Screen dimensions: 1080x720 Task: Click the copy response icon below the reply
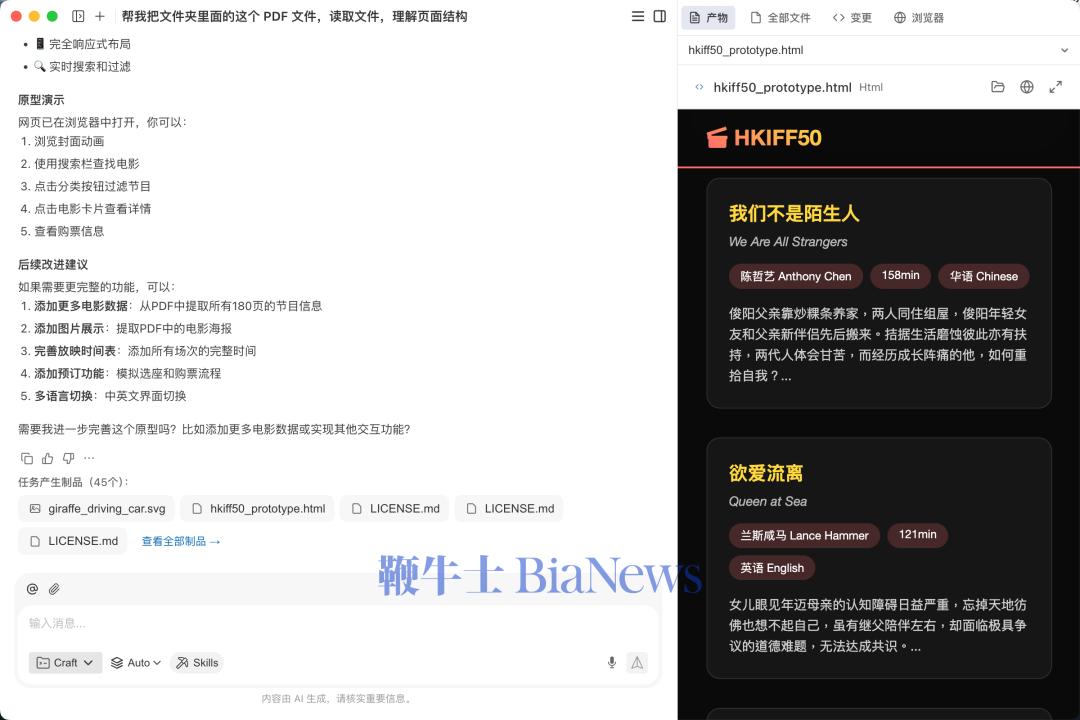click(x=28, y=458)
